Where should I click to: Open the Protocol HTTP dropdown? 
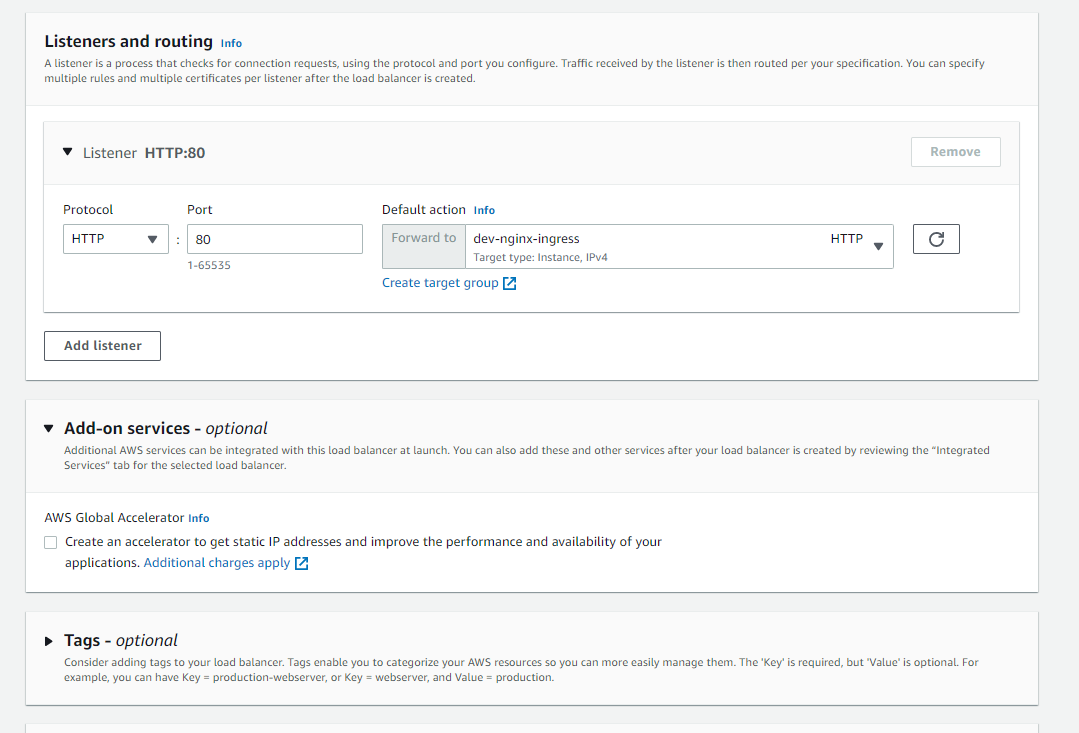pyautogui.click(x=115, y=239)
